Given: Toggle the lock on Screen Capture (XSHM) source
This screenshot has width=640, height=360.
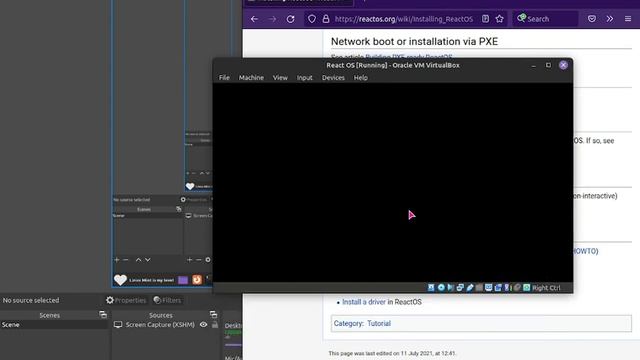Looking at the screenshot, I should point(215,325).
